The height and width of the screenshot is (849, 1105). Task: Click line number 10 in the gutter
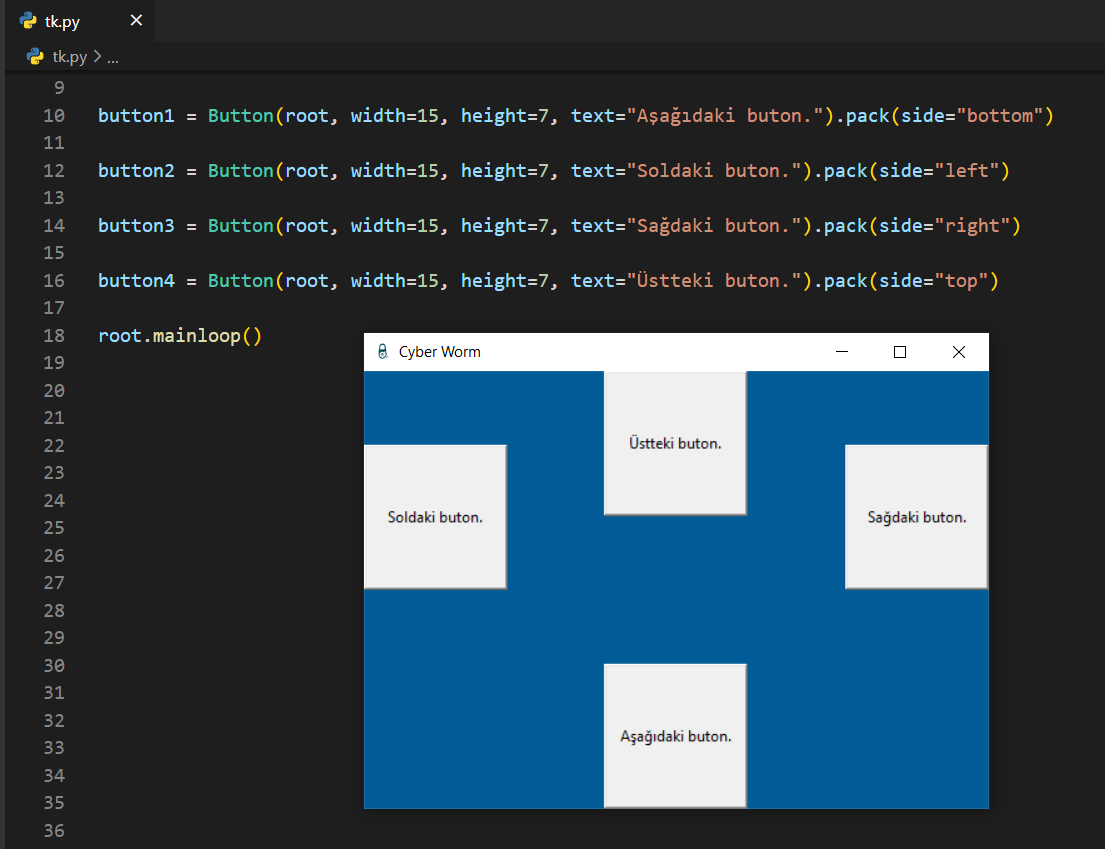point(54,116)
